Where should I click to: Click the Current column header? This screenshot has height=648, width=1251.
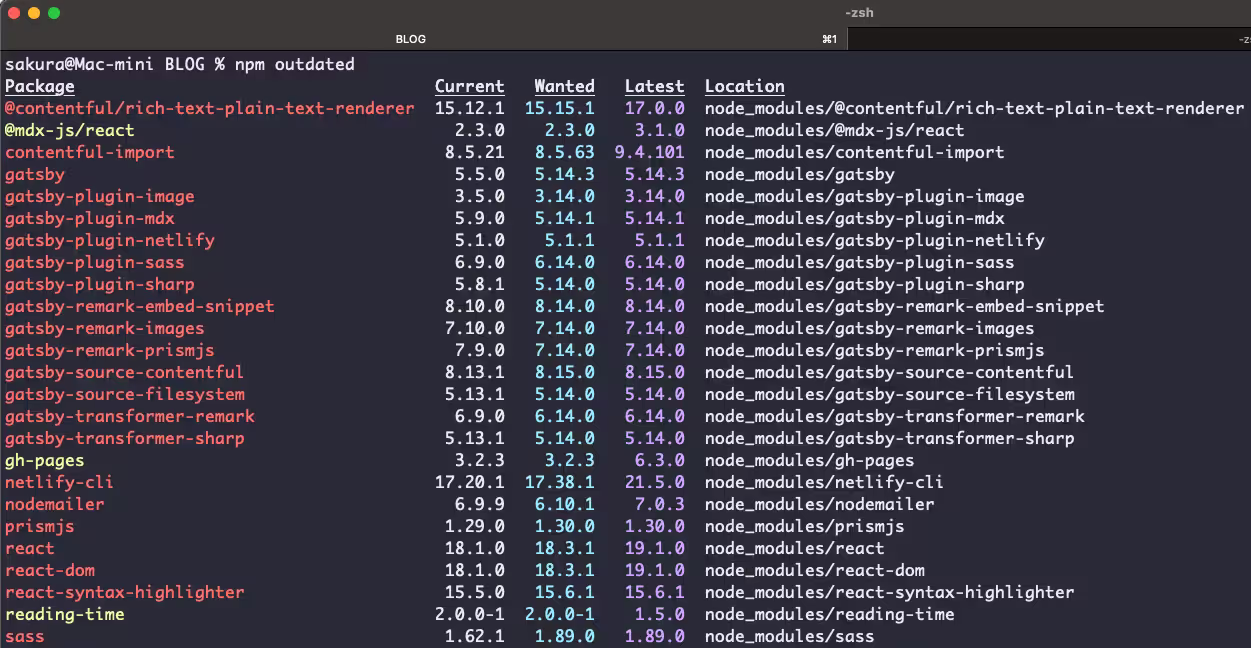[469, 86]
